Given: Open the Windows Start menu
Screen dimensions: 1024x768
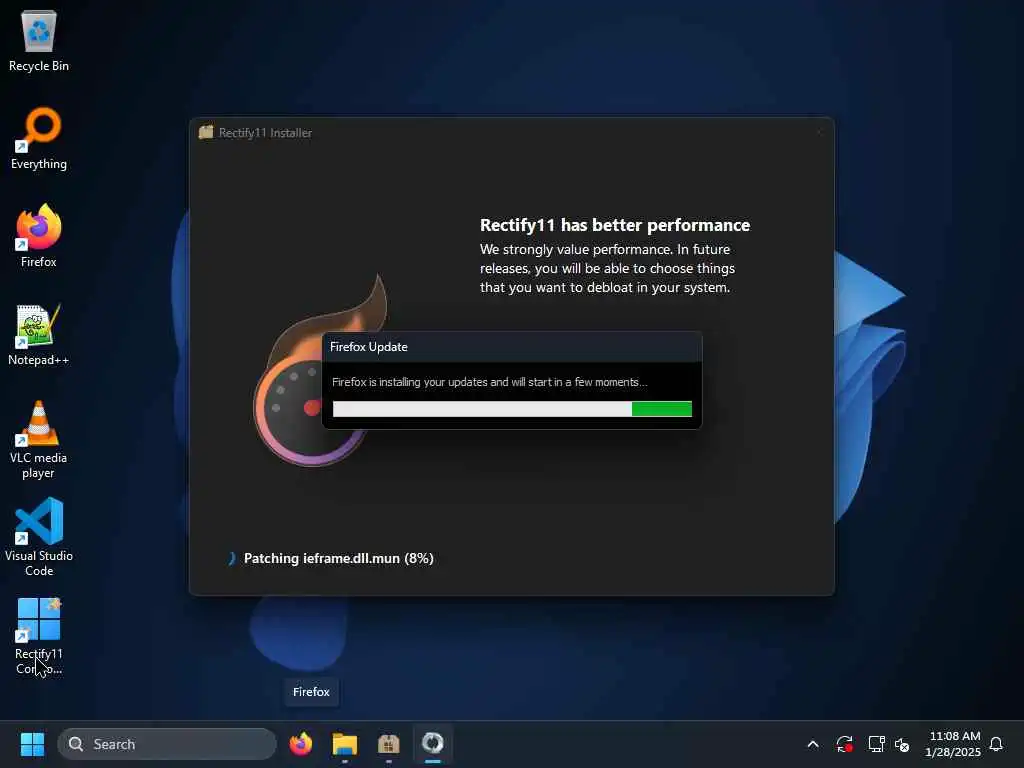Looking at the screenshot, I should (32, 744).
